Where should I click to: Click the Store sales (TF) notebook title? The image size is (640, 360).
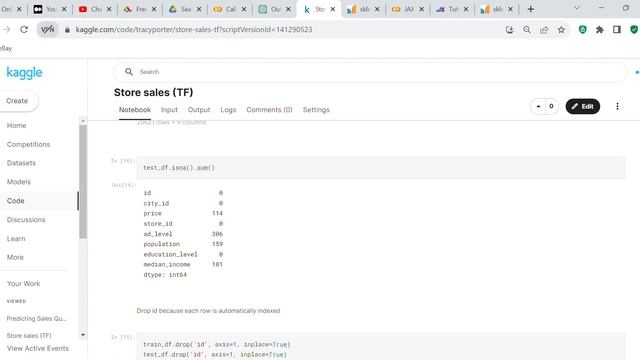tap(153, 92)
